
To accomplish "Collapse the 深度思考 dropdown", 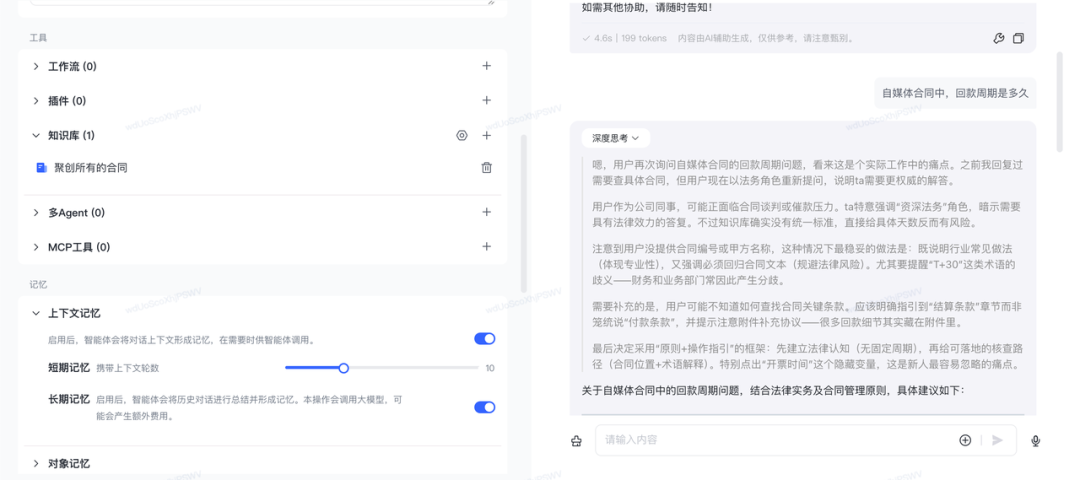I will coord(615,138).
